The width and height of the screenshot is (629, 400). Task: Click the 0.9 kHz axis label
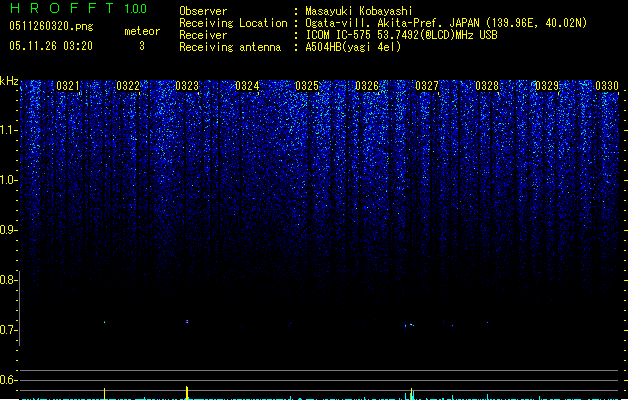coord(9,230)
